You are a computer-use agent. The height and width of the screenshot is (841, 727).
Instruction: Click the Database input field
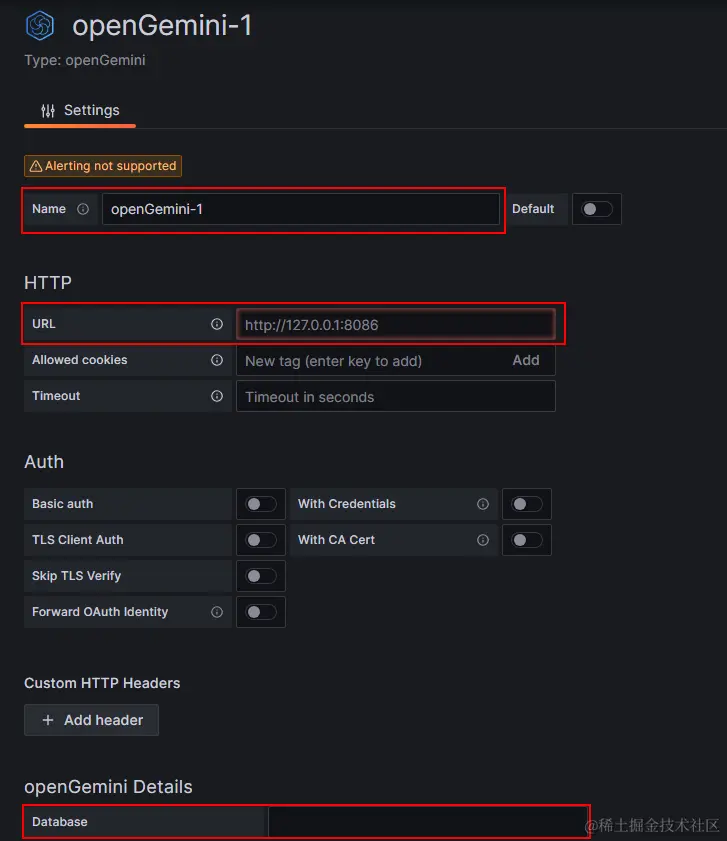point(428,822)
